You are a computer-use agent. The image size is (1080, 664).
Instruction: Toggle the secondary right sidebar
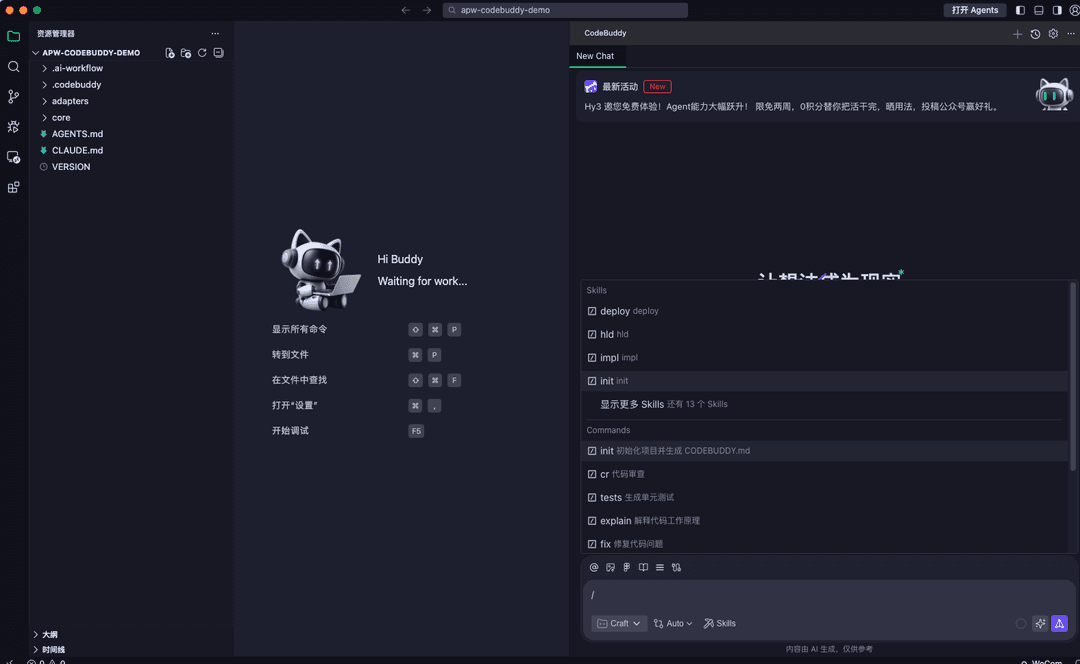1057,10
